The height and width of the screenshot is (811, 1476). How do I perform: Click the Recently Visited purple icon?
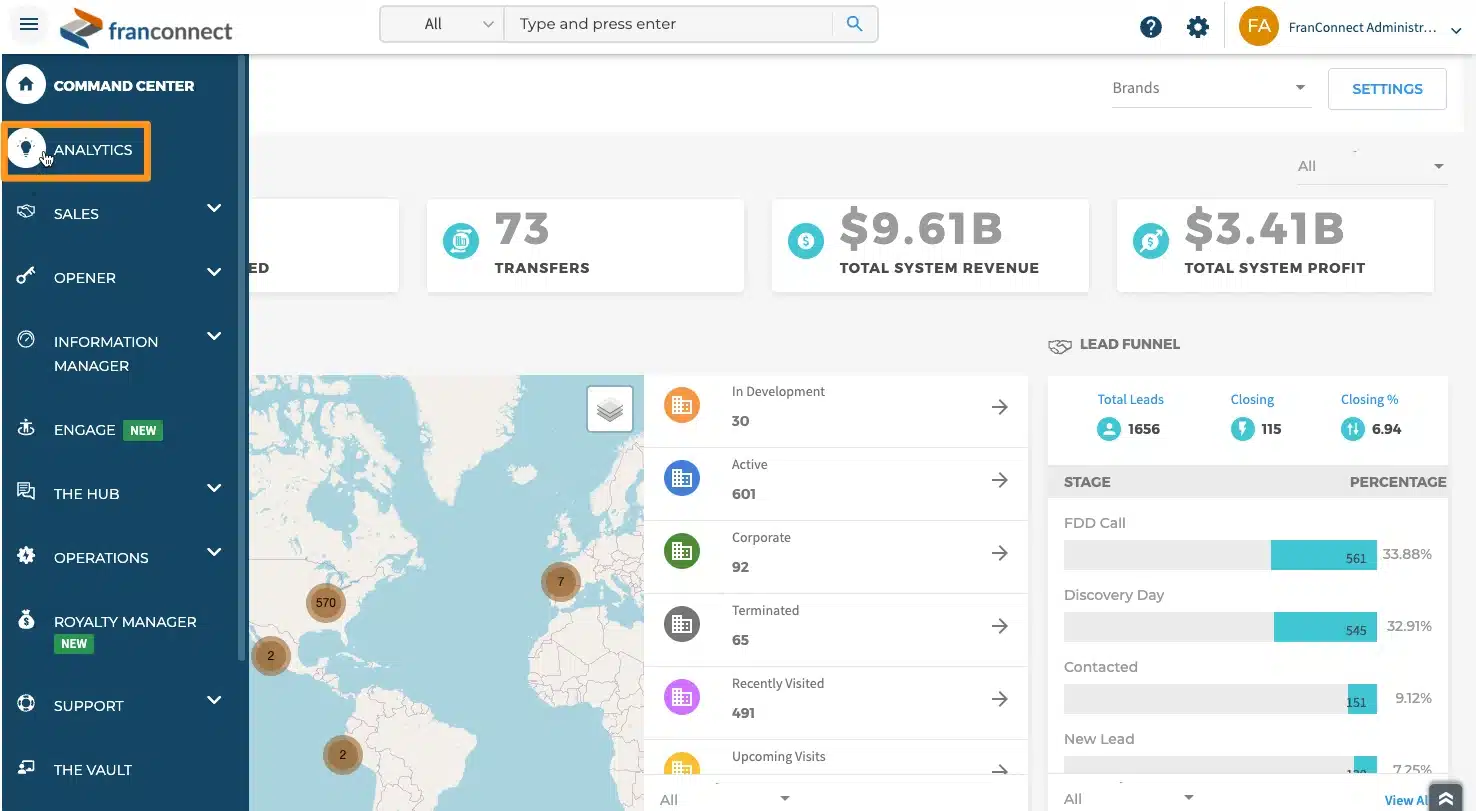click(682, 698)
